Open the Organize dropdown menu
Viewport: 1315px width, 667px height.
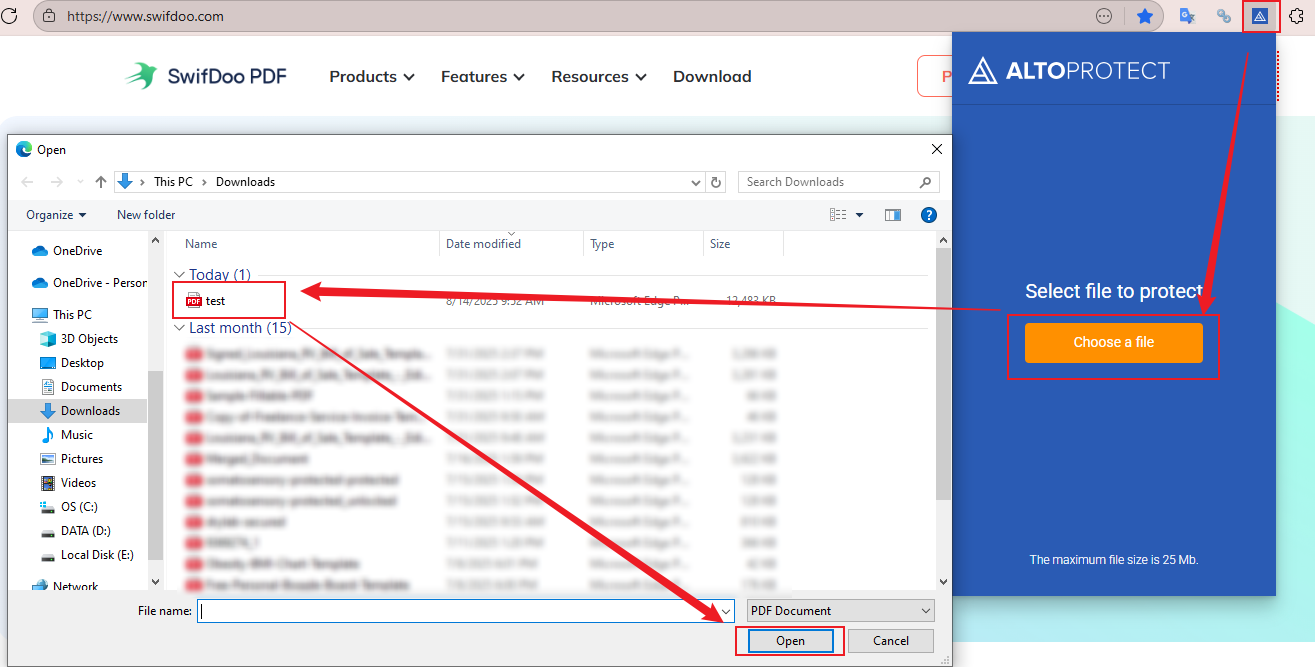(56, 215)
